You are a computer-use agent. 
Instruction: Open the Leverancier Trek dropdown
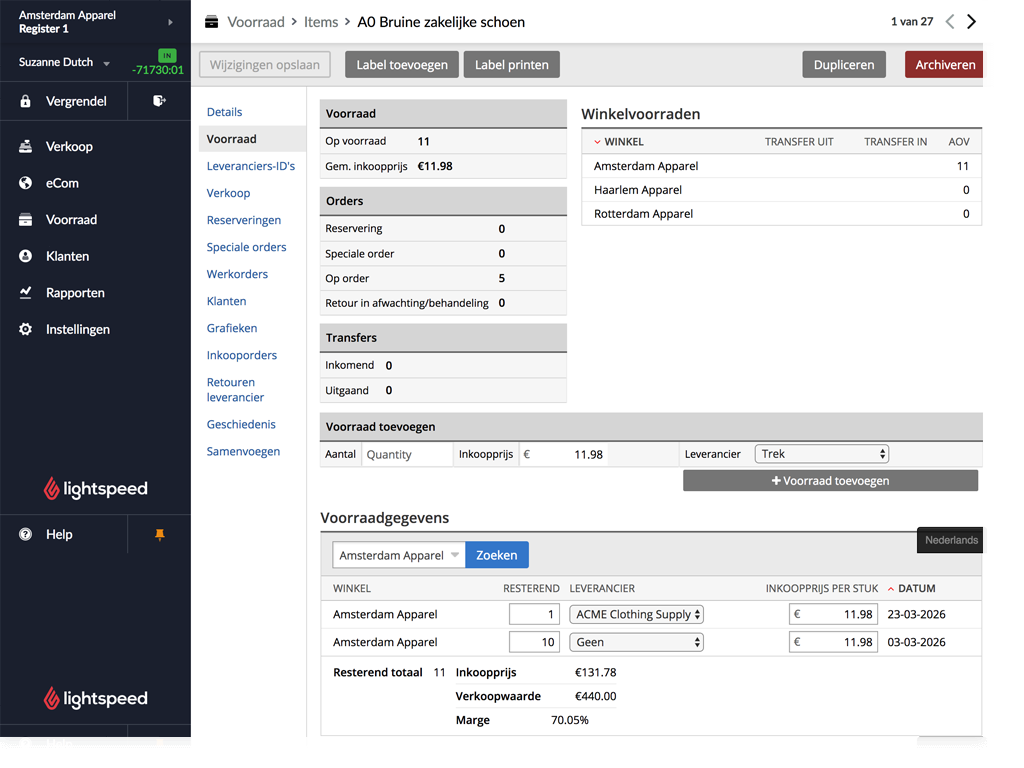pyautogui.click(x=822, y=454)
